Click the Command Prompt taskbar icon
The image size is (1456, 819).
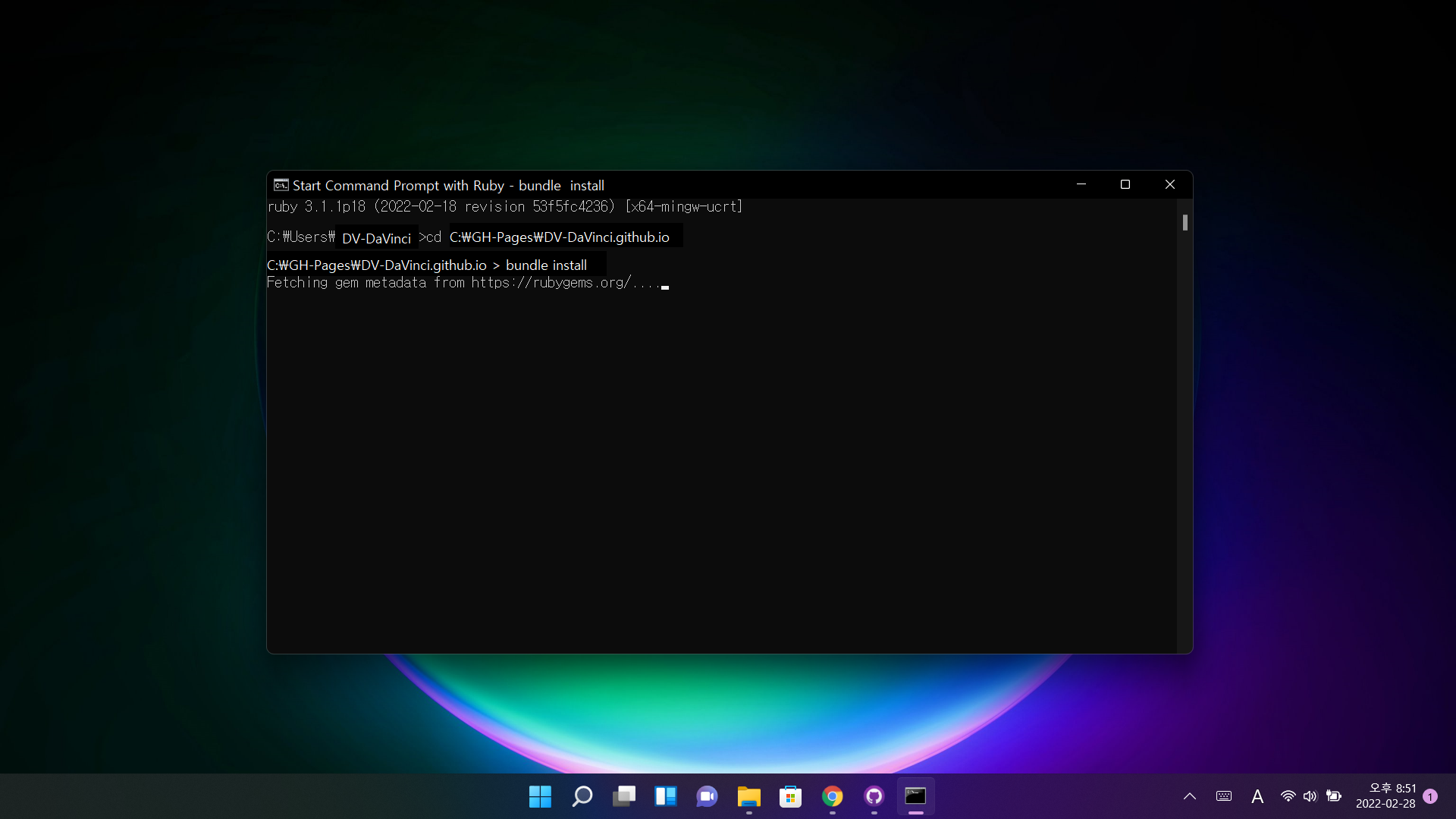(x=915, y=796)
